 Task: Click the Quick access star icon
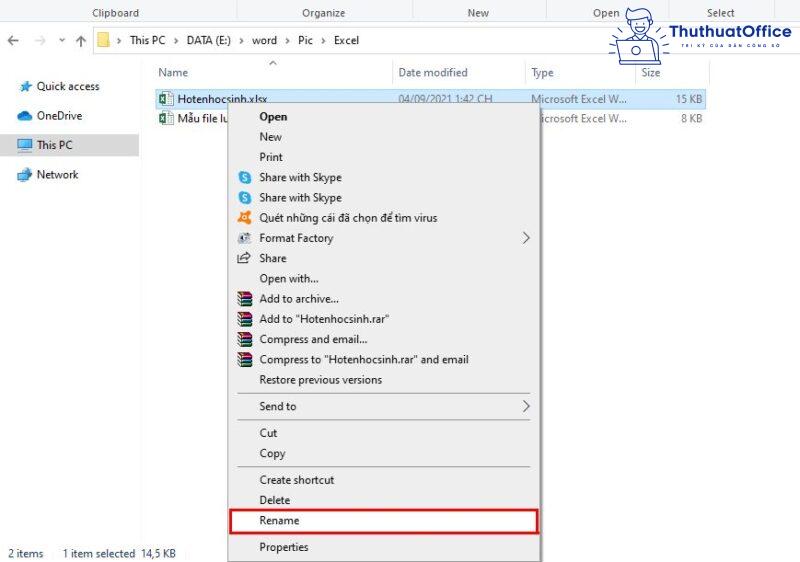25,86
